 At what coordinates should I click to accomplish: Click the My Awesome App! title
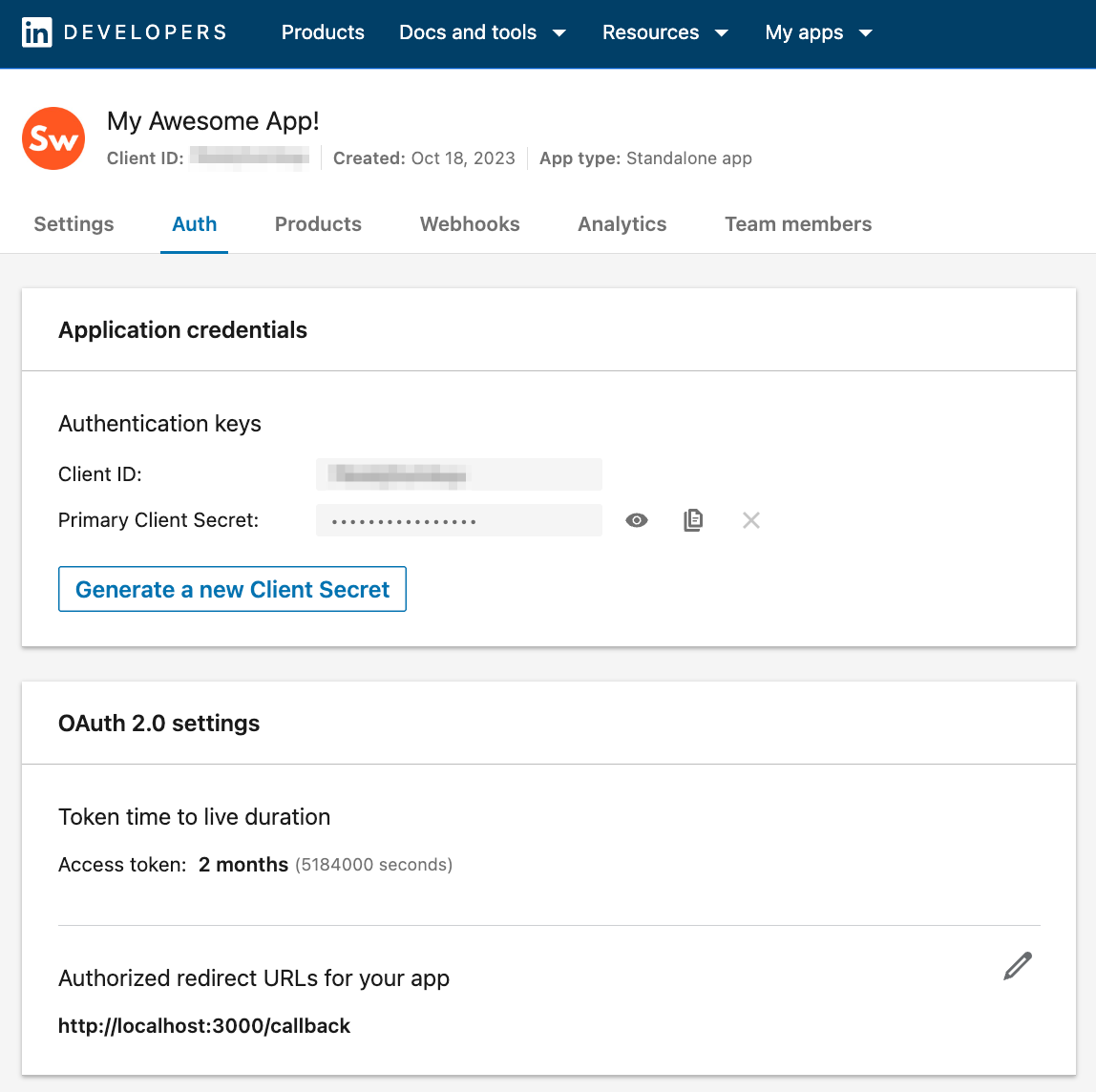(x=213, y=121)
